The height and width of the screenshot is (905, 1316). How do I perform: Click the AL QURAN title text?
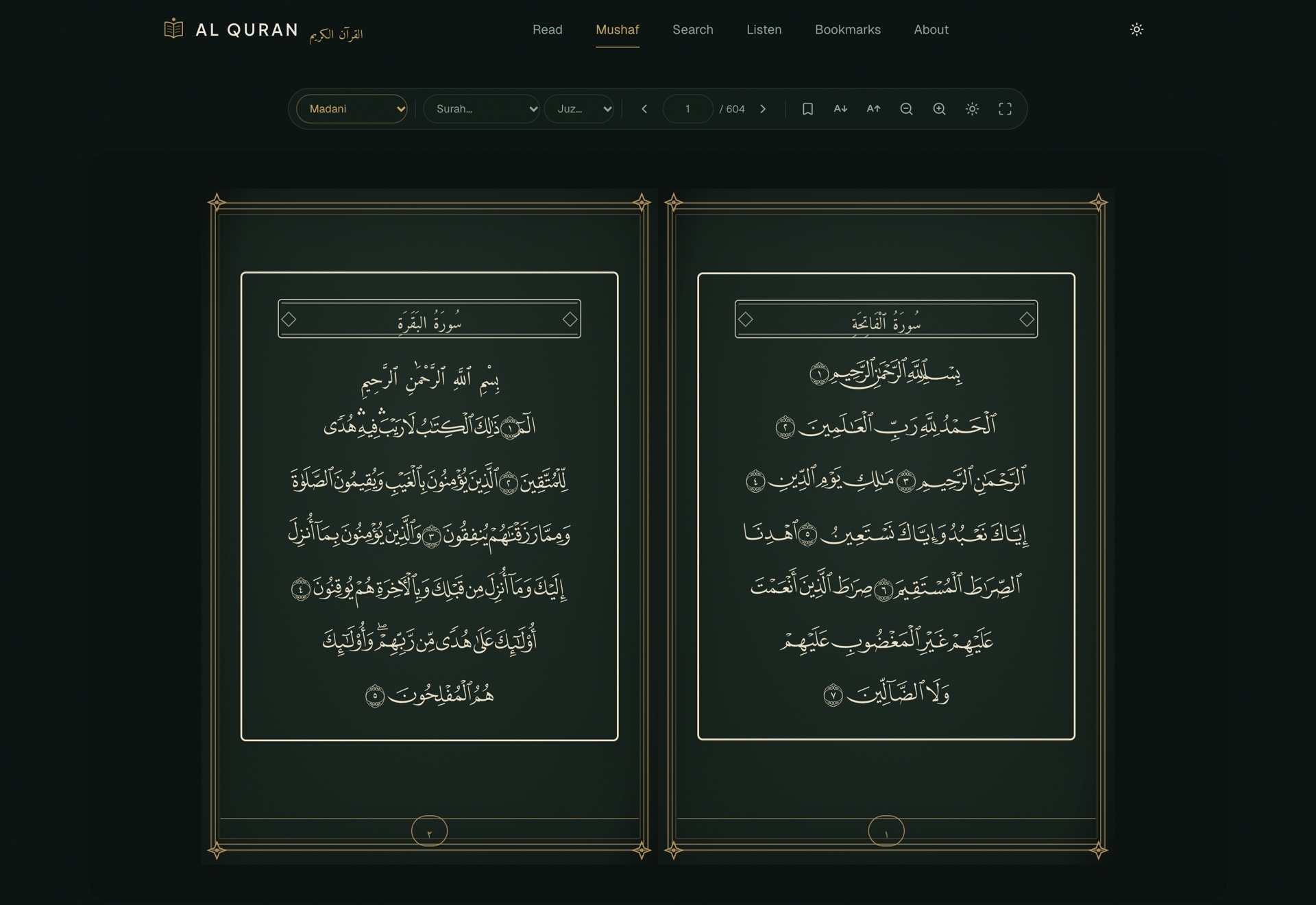pos(247,29)
